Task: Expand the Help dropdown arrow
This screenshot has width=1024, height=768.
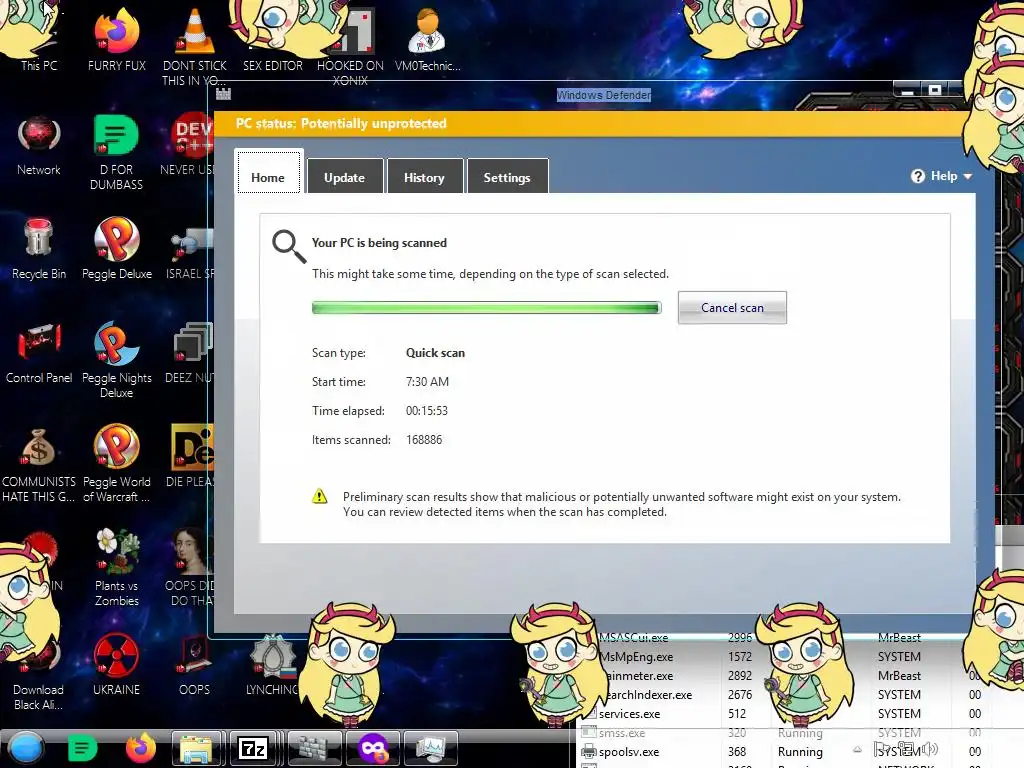Action: pyautogui.click(x=968, y=176)
